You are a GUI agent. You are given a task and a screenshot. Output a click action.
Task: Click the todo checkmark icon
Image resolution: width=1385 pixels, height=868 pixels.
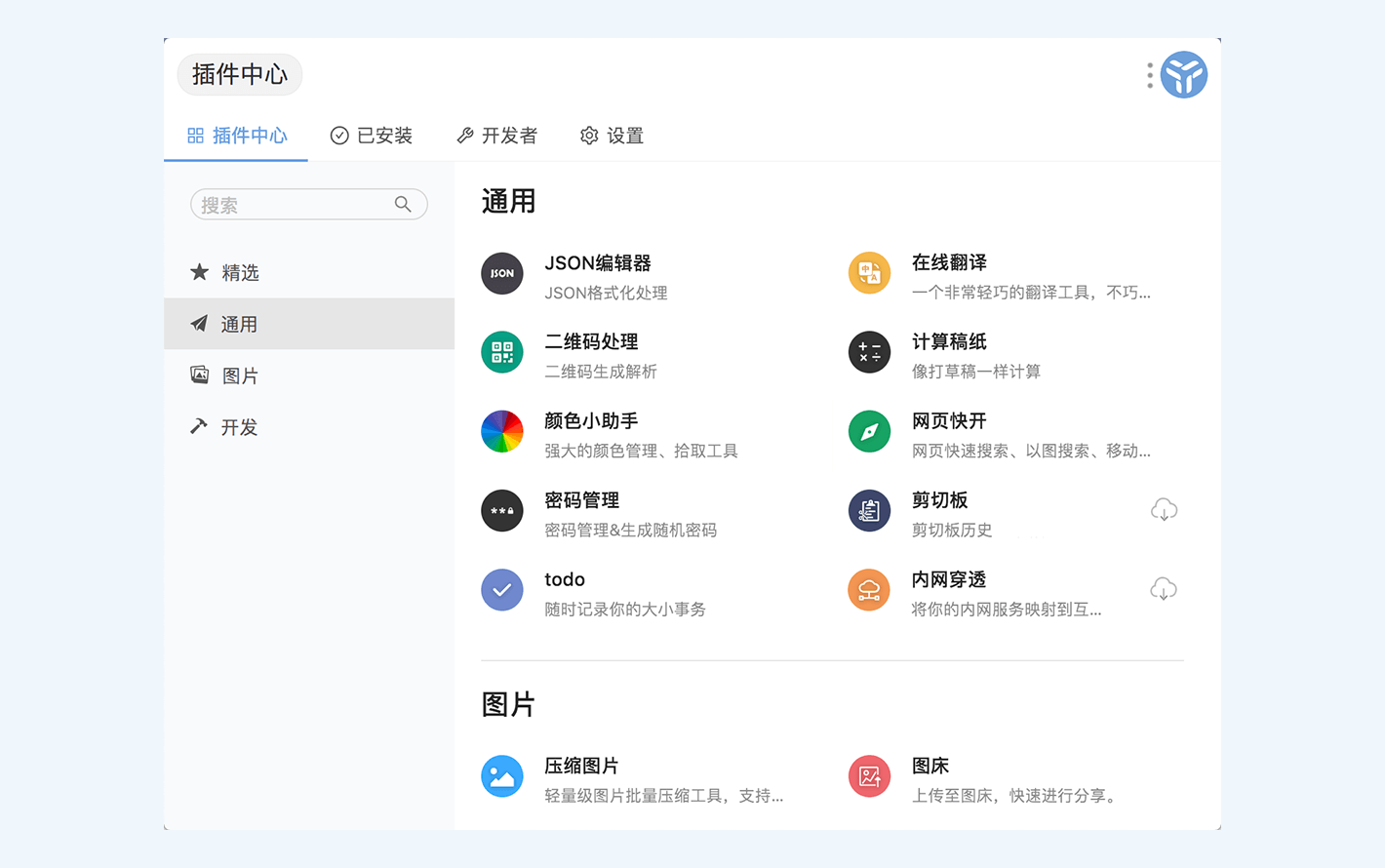[502, 590]
